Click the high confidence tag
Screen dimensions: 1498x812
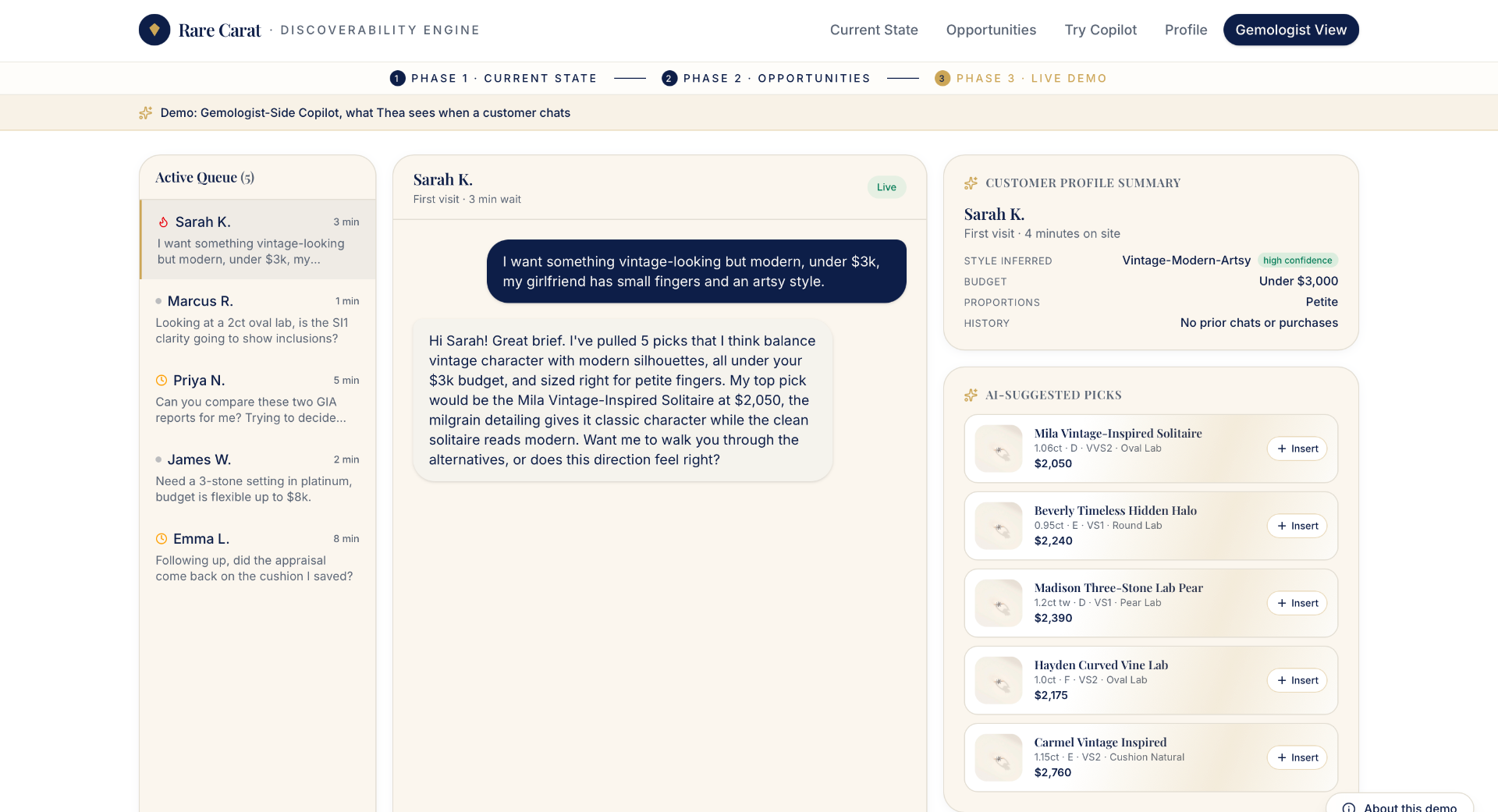tap(1297, 261)
